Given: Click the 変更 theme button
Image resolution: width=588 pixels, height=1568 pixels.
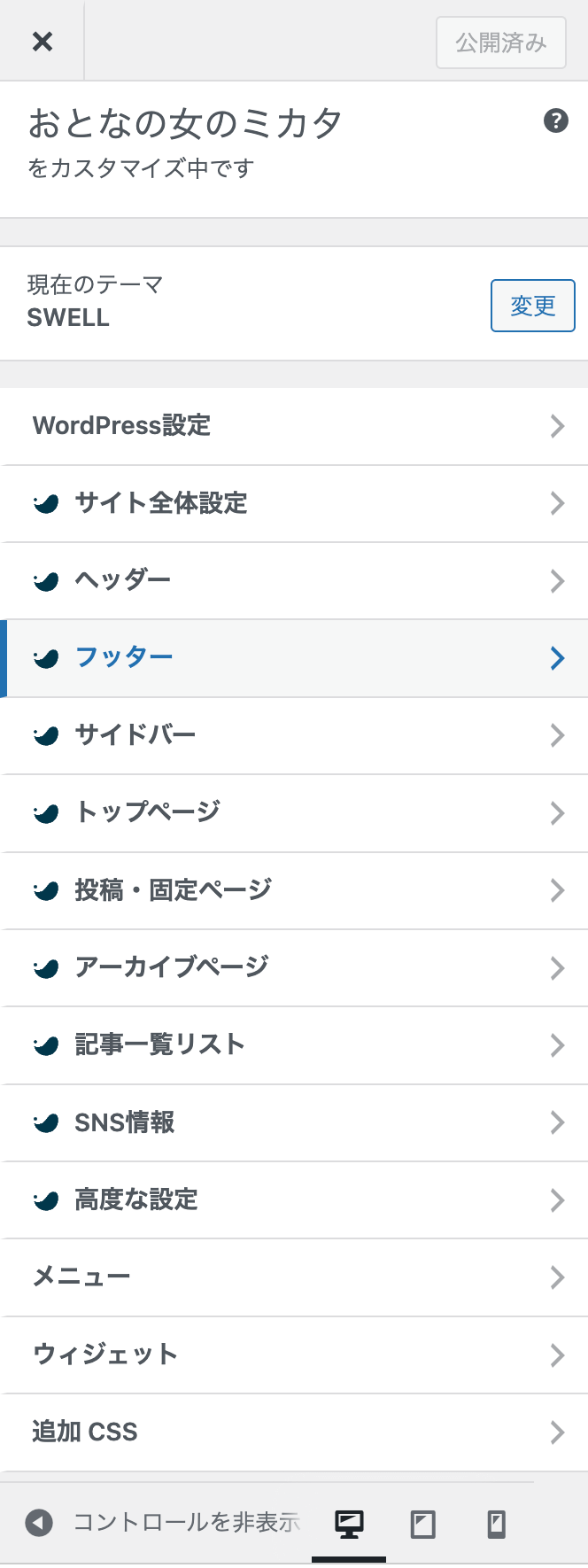Looking at the screenshot, I should 533,306.
